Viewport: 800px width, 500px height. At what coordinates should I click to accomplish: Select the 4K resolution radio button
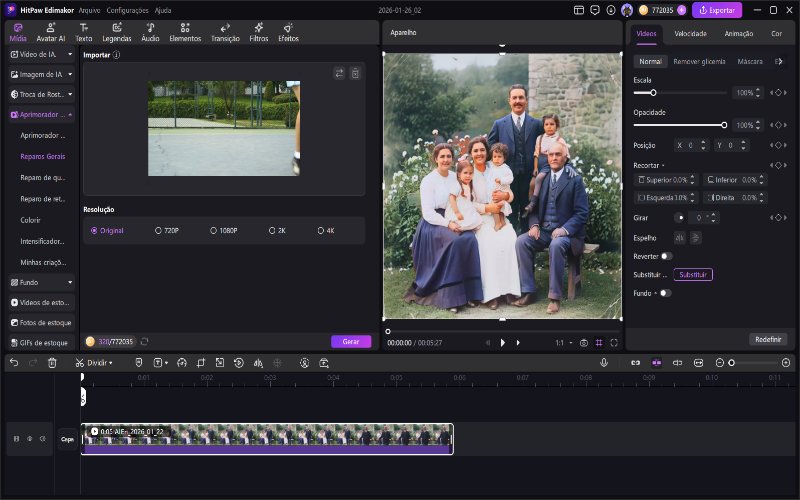(320, 230)
